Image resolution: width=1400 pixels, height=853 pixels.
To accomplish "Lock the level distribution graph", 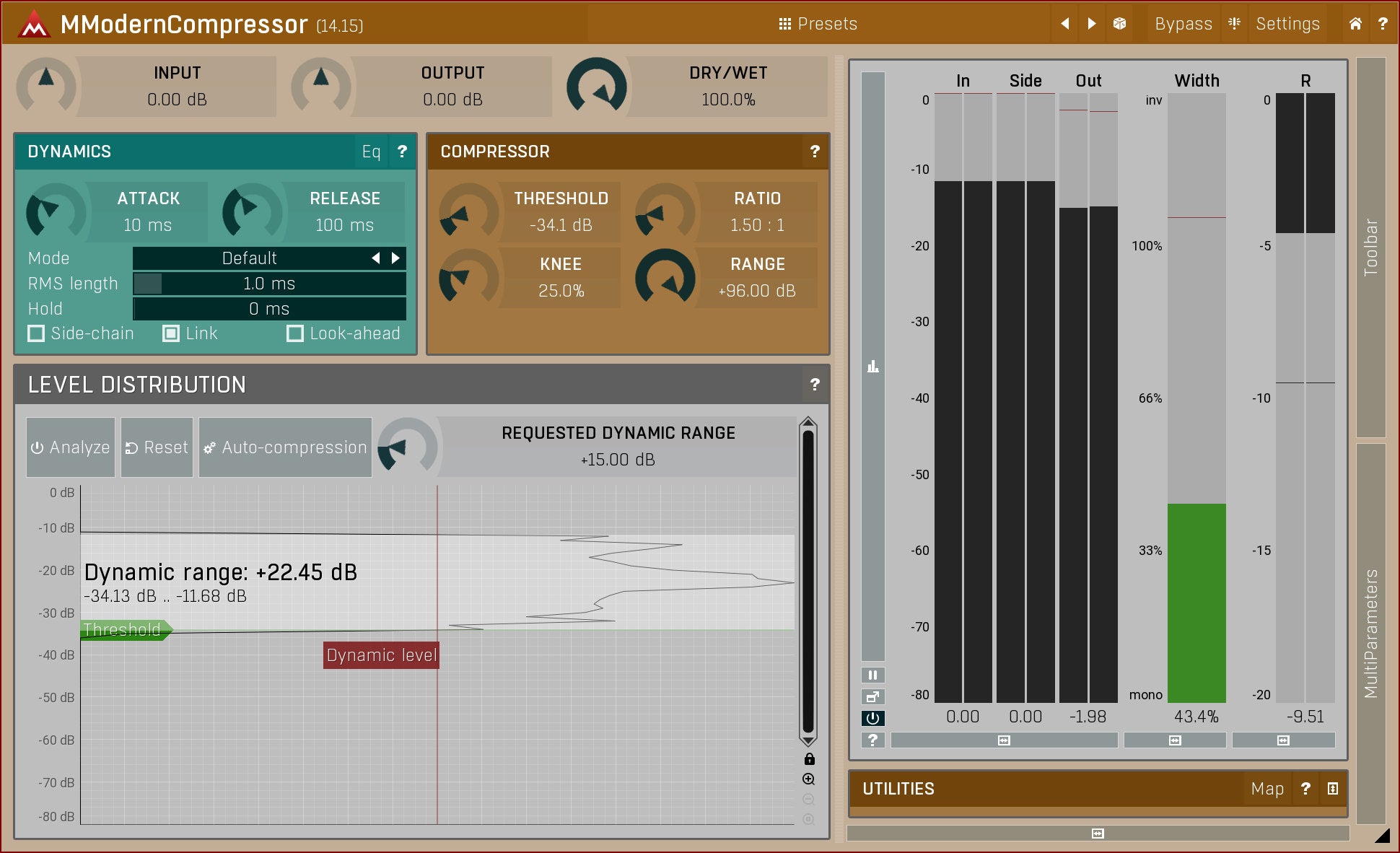I will (809, 759).
